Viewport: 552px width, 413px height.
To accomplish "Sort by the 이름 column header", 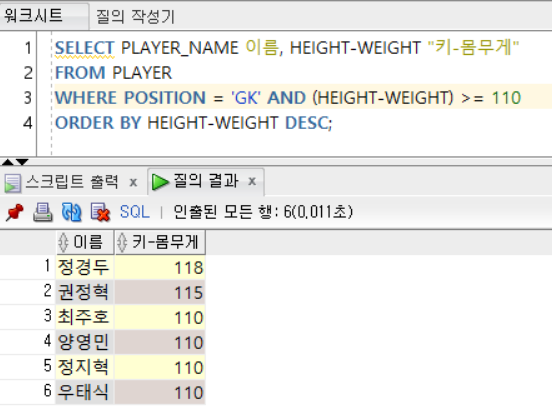I will coord(85,242).
